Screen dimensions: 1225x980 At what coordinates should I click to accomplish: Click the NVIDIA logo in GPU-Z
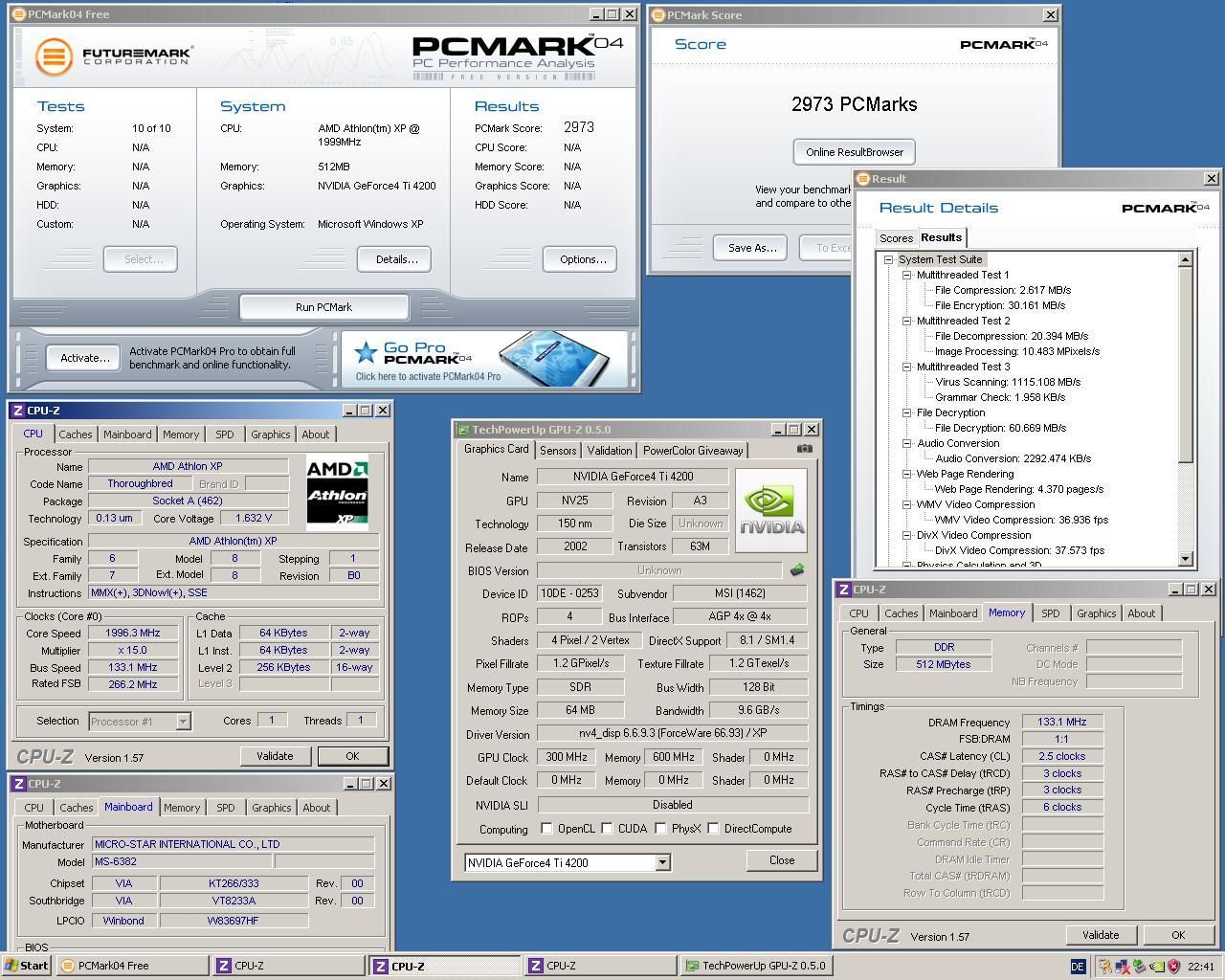tap(771, 510)
